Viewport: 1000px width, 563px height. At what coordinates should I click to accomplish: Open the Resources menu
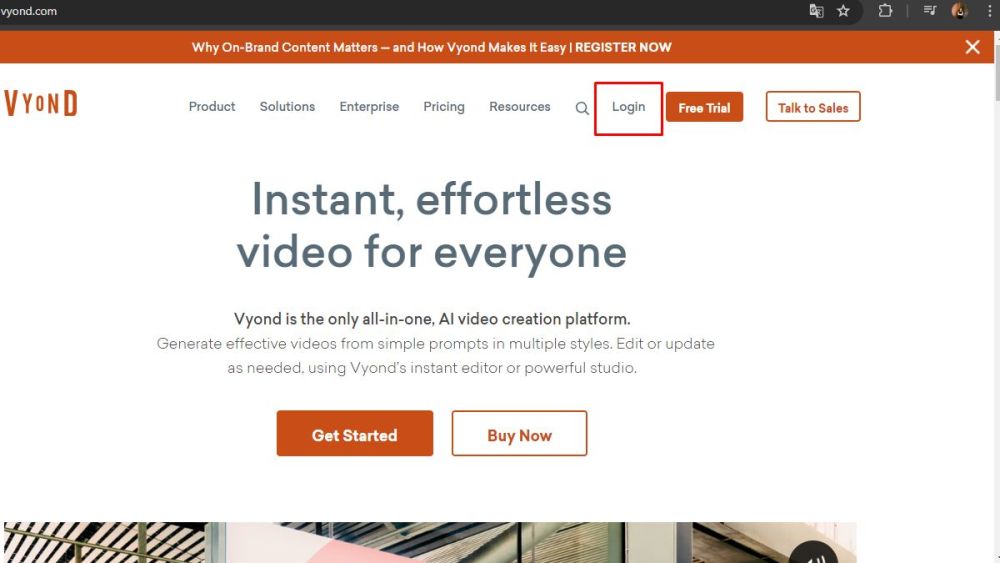click(x=520, y=106)
